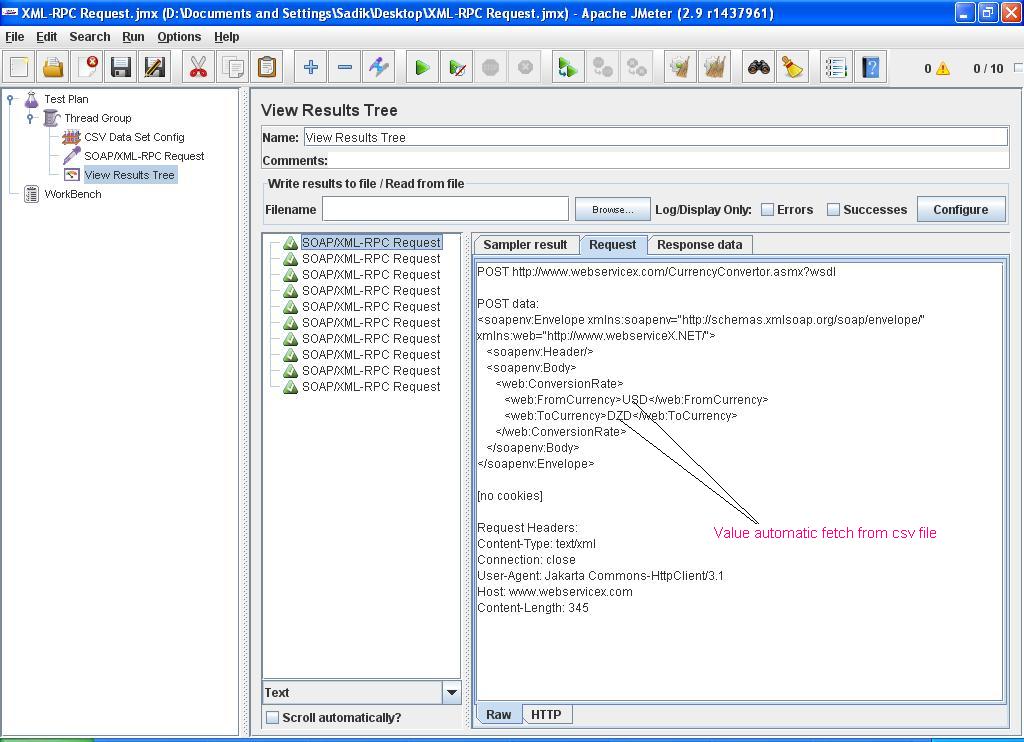Select View Results Tree tree item
The height and width of the screenshot is (742, 1024).
[129, 175]
